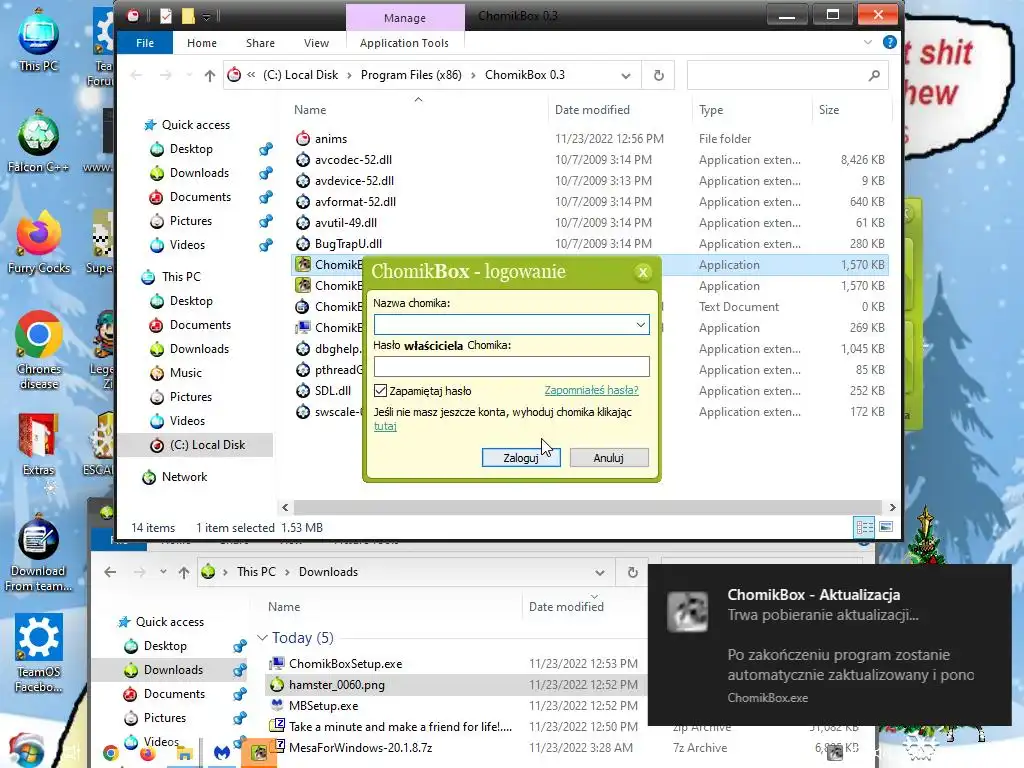Open ChomikBox taskbar button
The width and height of the screenshot is (1024, 768).
(259, 753)
